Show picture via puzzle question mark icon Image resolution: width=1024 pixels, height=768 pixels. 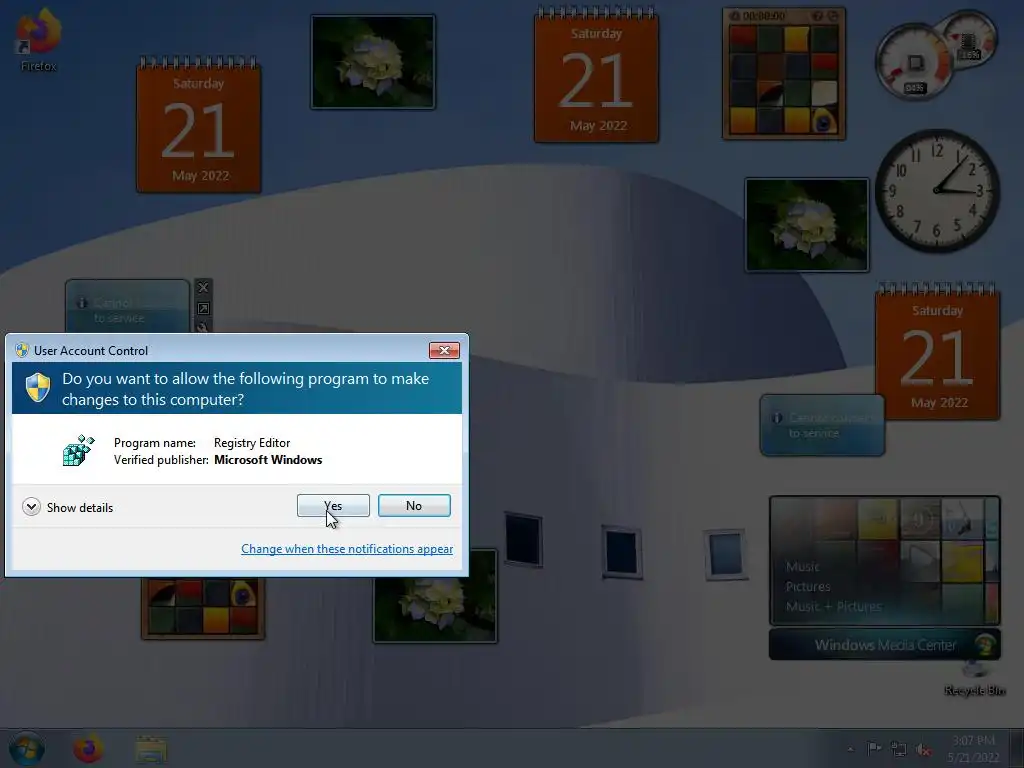coord(816,15)
